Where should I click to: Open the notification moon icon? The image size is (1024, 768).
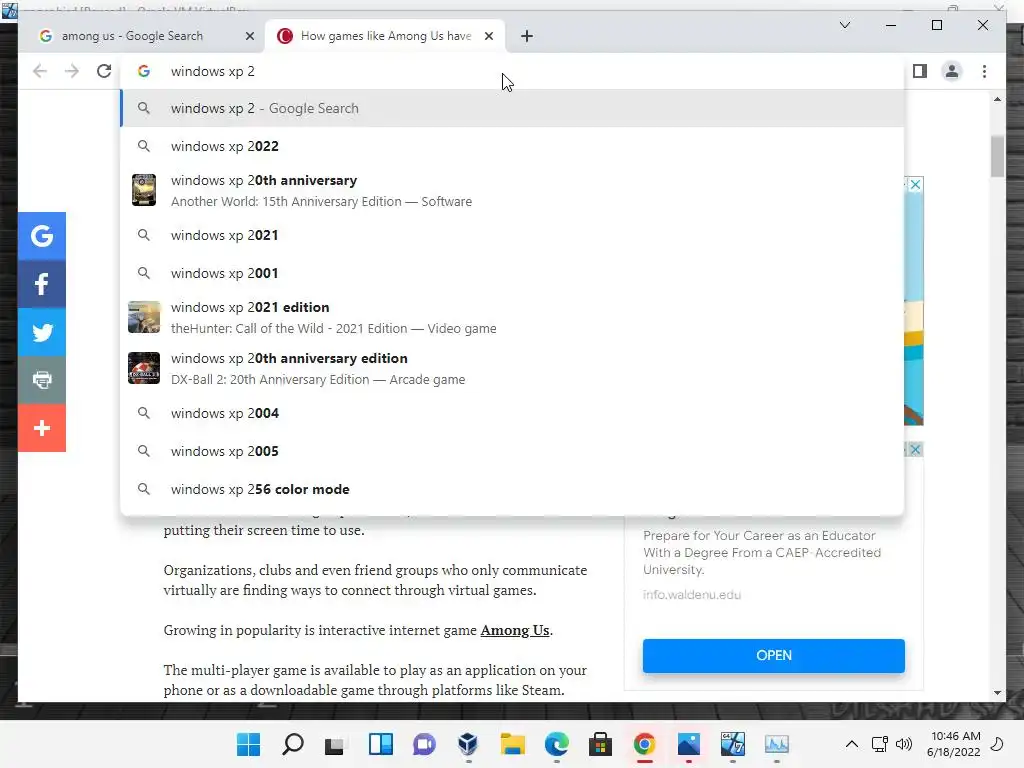click(x=997, y=744)
